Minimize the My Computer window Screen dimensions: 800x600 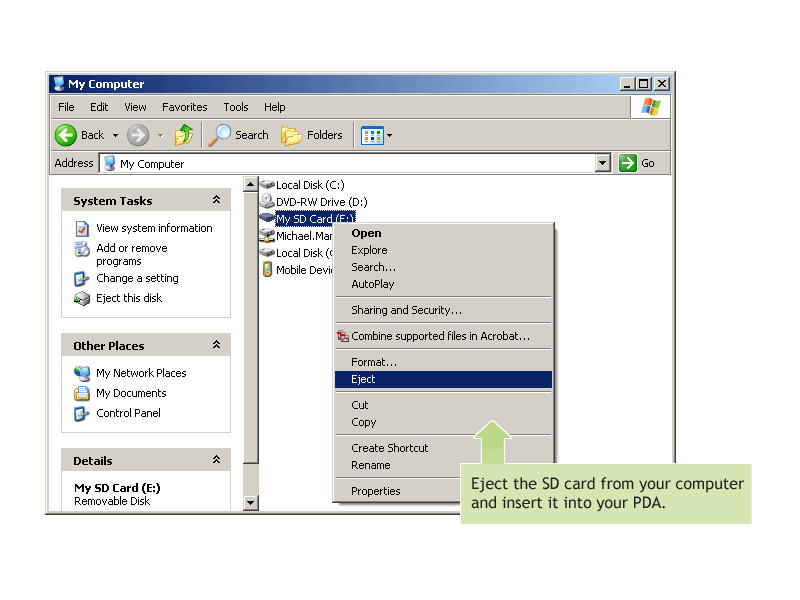click(x=627, y=84)
